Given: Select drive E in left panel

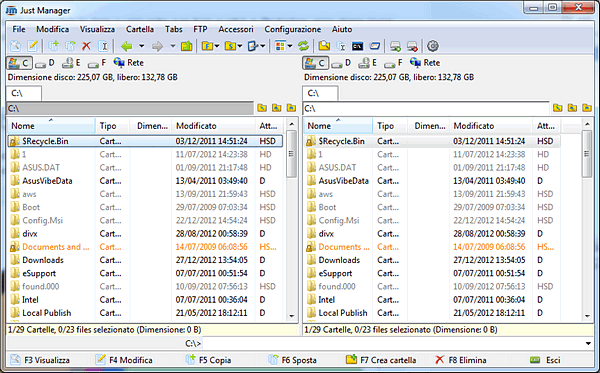Looking at the screenshot, I should (x=72, y=63).
